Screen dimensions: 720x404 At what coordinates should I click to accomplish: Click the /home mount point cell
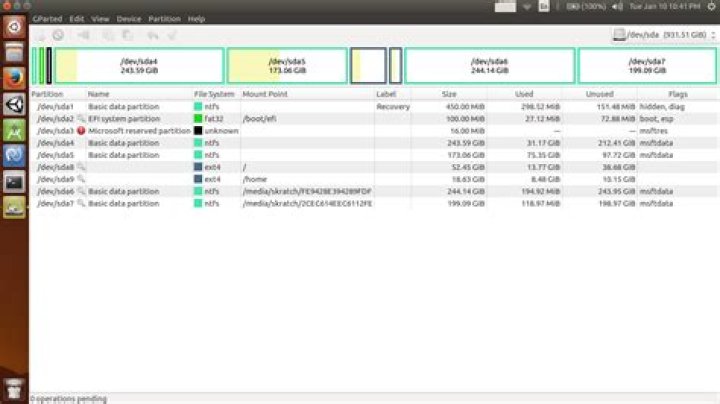pos(255,179)
